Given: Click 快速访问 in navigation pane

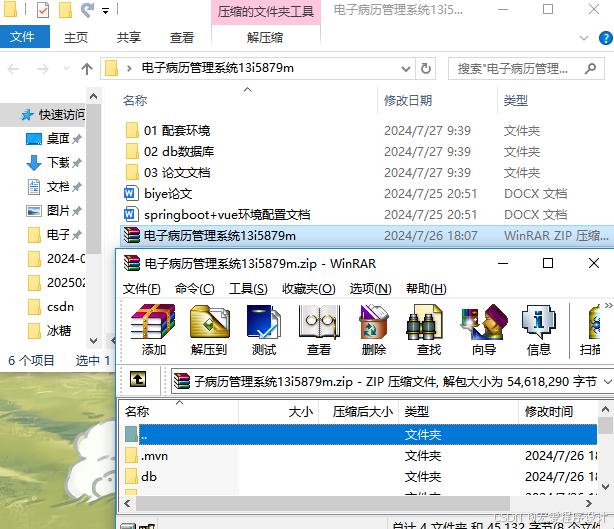Looking at the screenshot, I should click(x=53, y=115).
